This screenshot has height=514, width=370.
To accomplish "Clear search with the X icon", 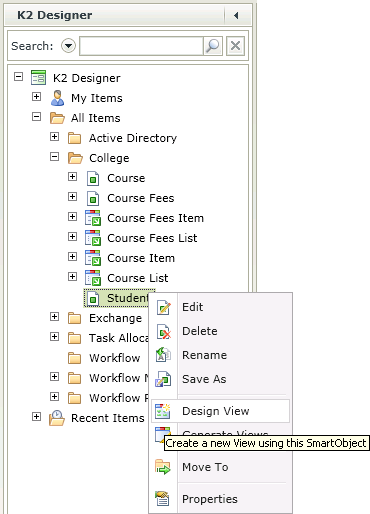I will coord(235,46).
